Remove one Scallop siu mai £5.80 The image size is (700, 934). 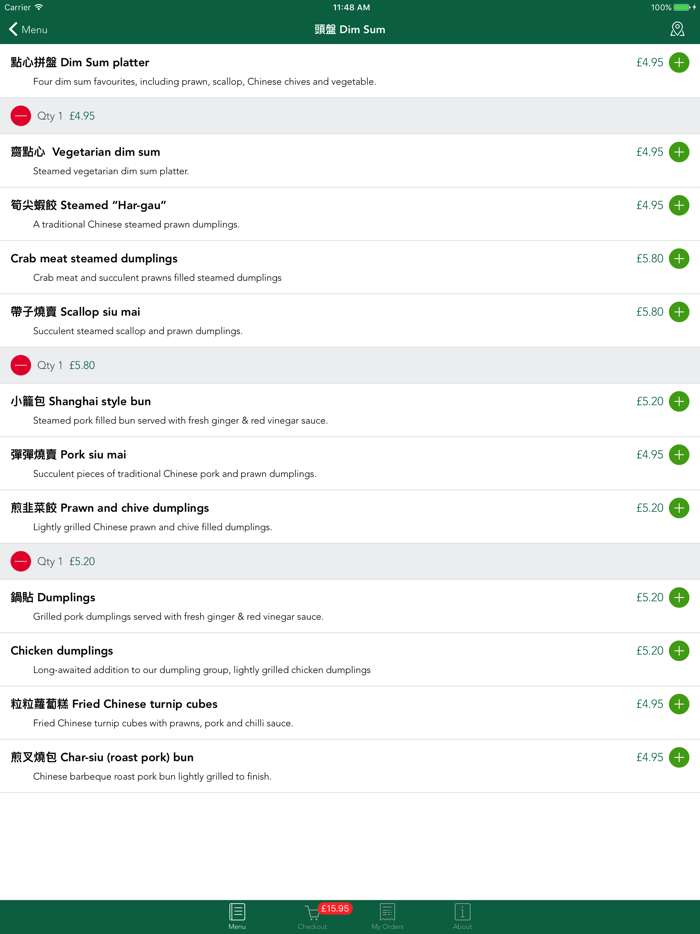pyautogui.click(x=21, y=365)
